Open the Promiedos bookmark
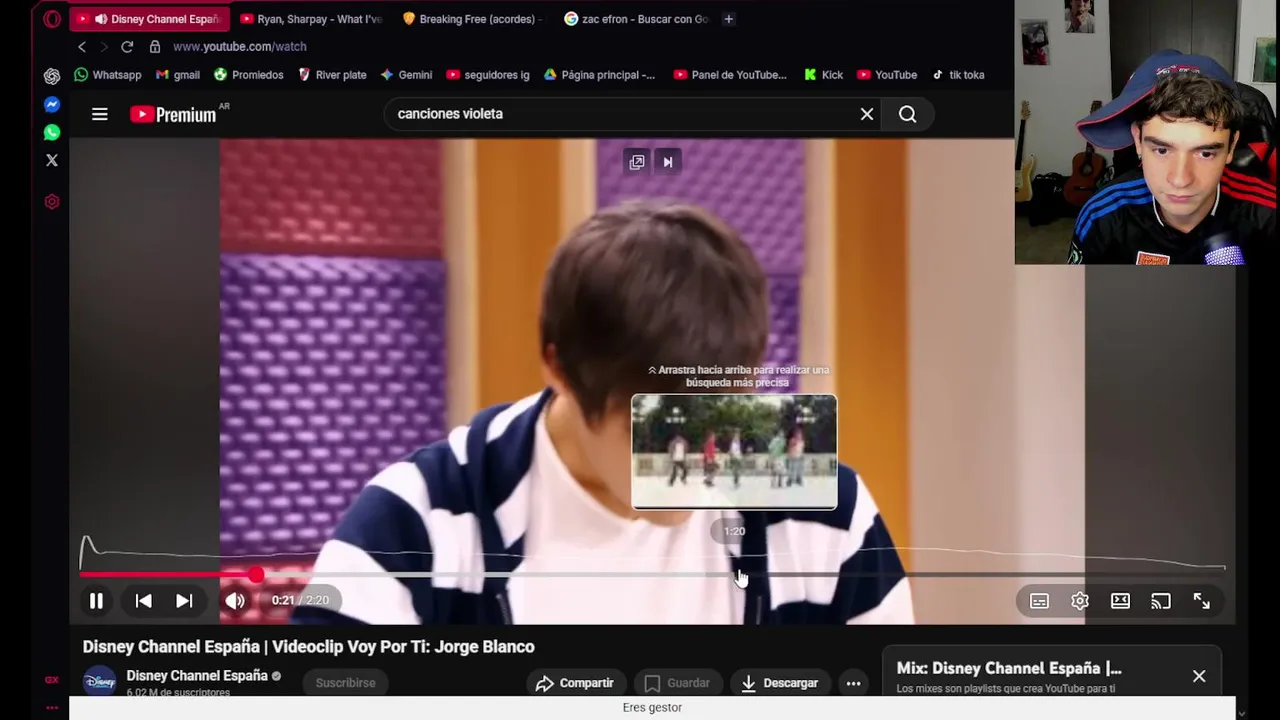The width and height of the screenshot is (1280, 720). pos(249,75)
